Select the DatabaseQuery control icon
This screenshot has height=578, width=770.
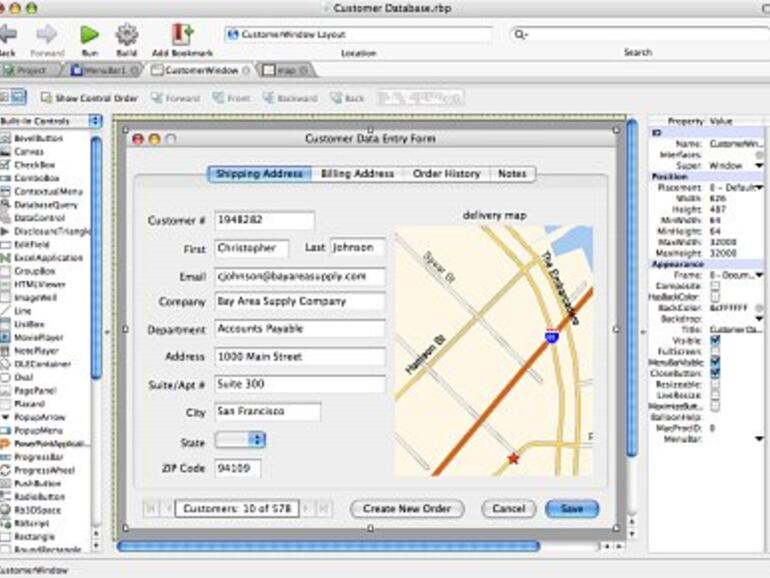pos(5,205)
